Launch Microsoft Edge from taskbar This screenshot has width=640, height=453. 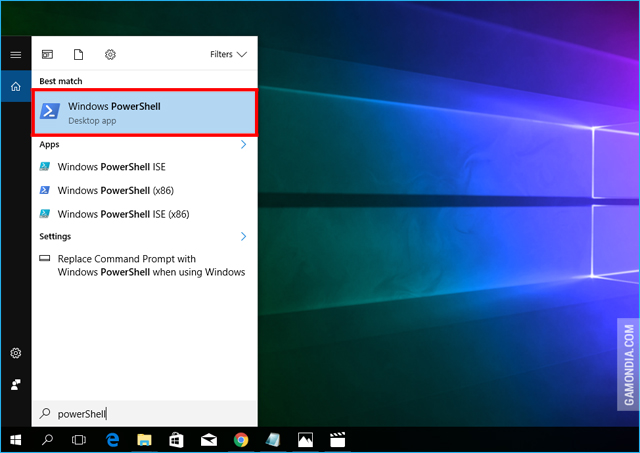click(x=112, y=440)
